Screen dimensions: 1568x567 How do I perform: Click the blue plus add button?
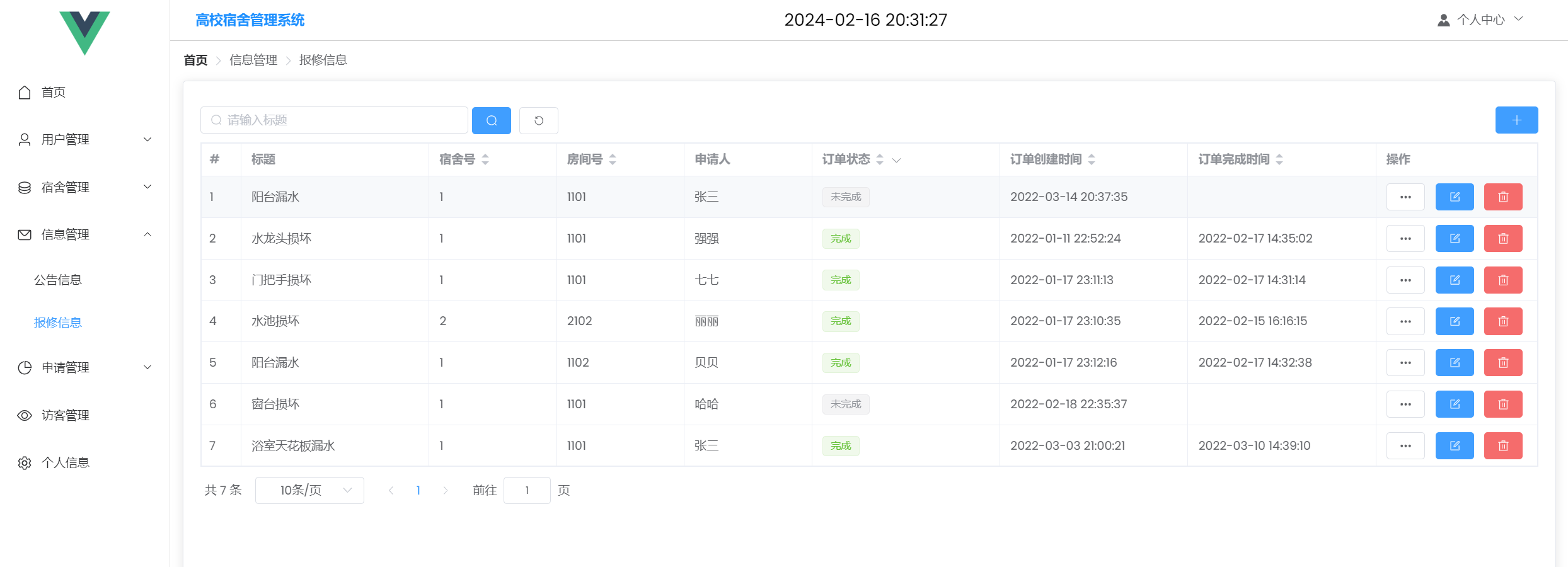[1516, 120]
